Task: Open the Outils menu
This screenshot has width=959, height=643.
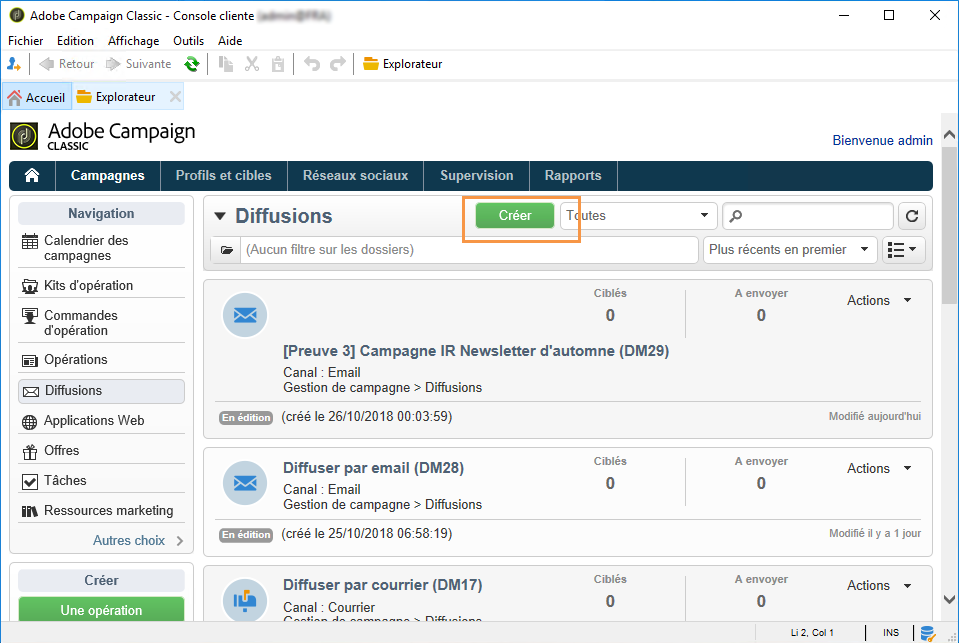Action: (x=188, y=41)
